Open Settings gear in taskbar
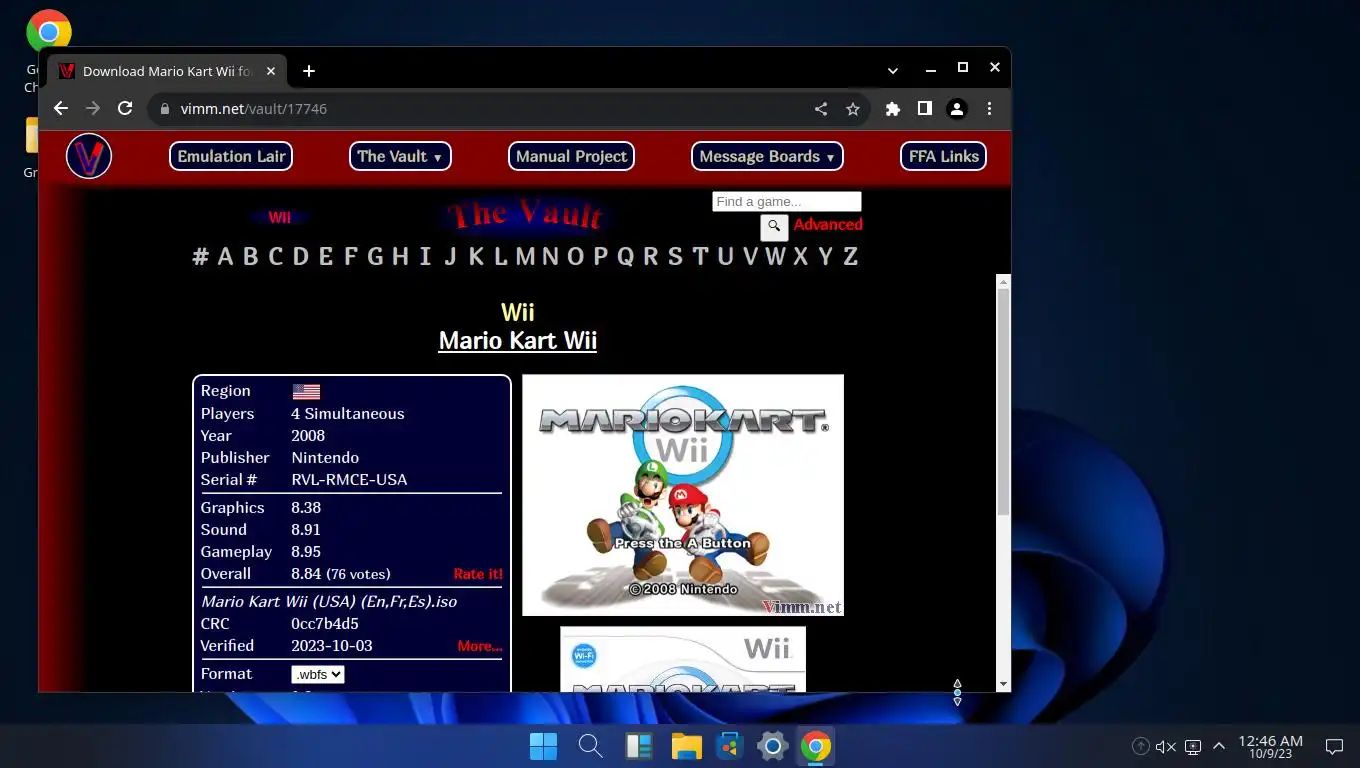This screenshot has height=768, width=1360. pyautogui.click(x=772, y=746)
